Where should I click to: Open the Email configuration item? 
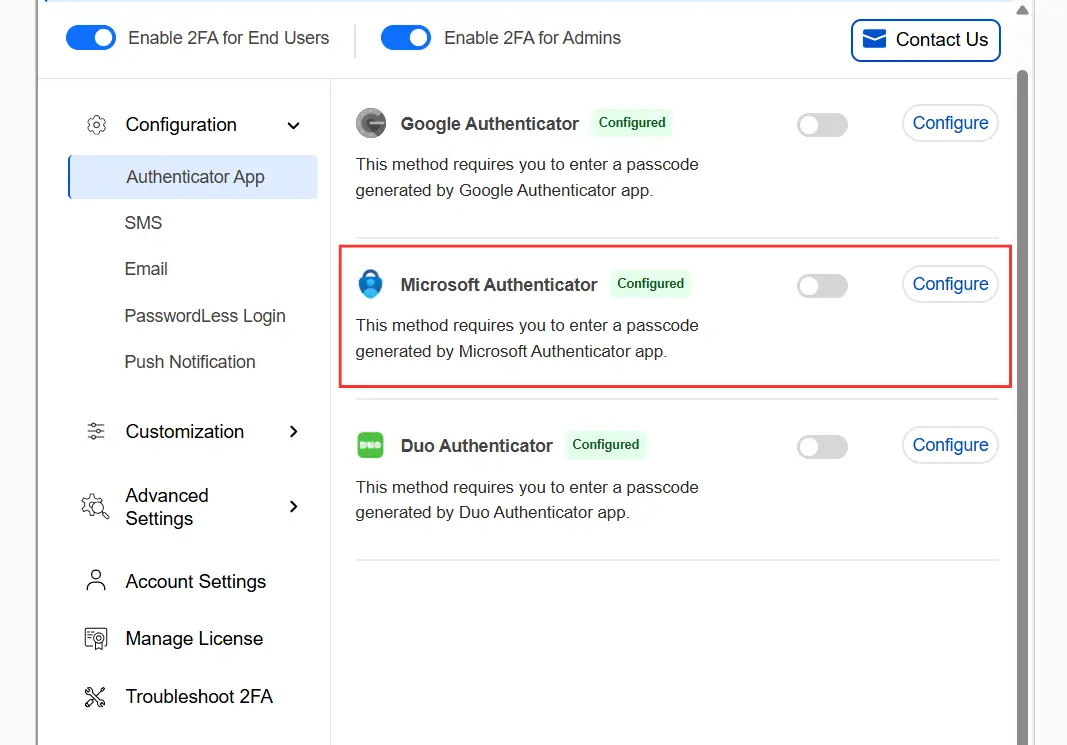point(146,269)
